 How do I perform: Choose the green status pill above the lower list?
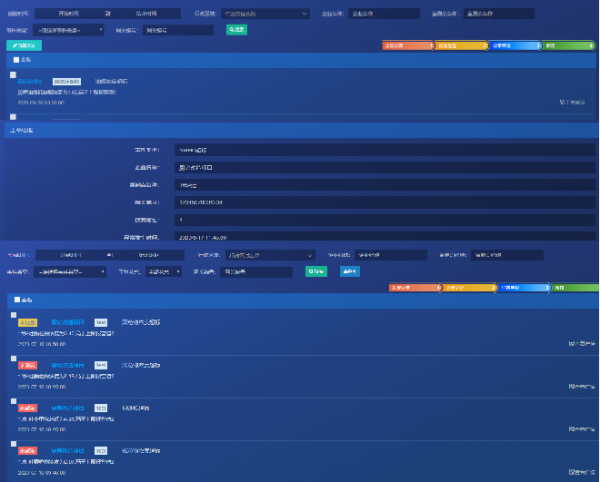point(573,288)
